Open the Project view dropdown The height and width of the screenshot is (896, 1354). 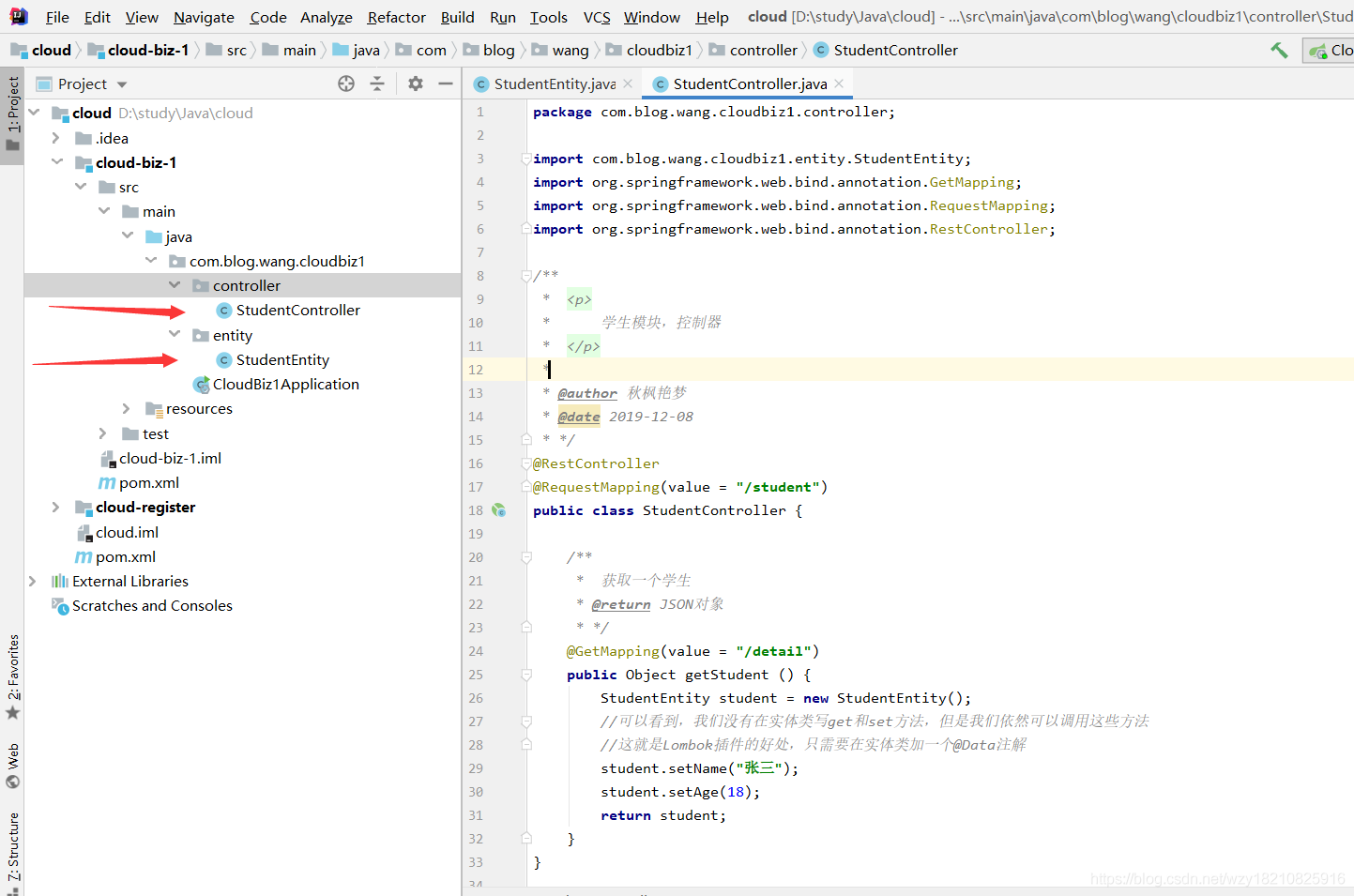[x=122, y=84]
